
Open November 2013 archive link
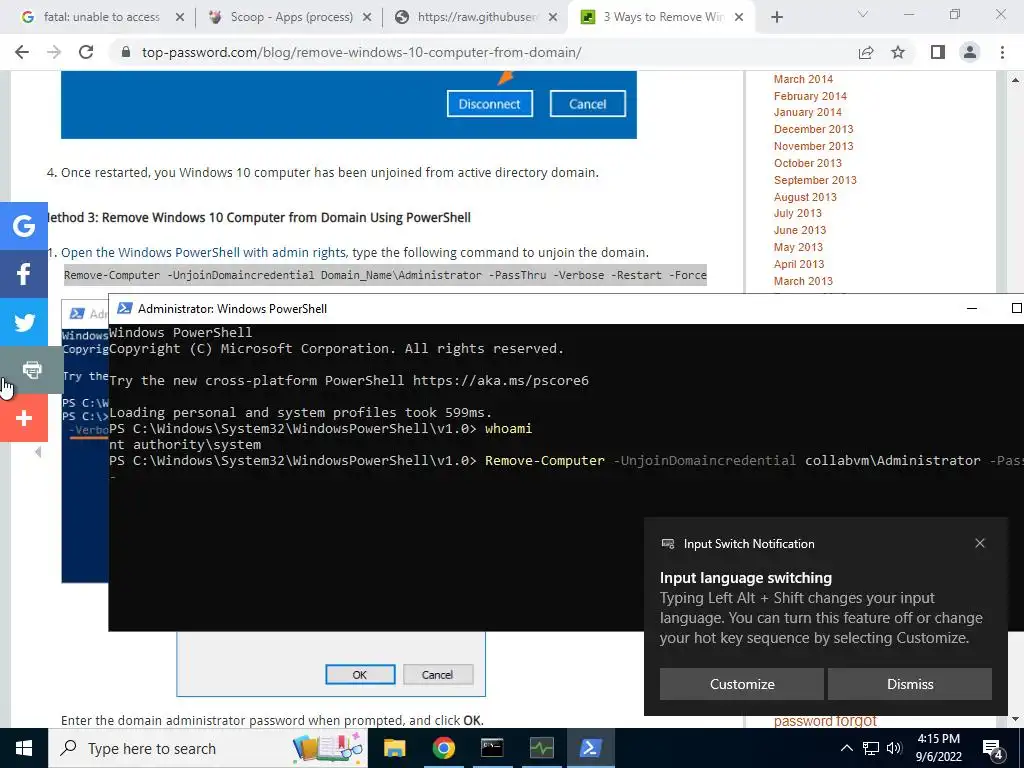point(814,146)
